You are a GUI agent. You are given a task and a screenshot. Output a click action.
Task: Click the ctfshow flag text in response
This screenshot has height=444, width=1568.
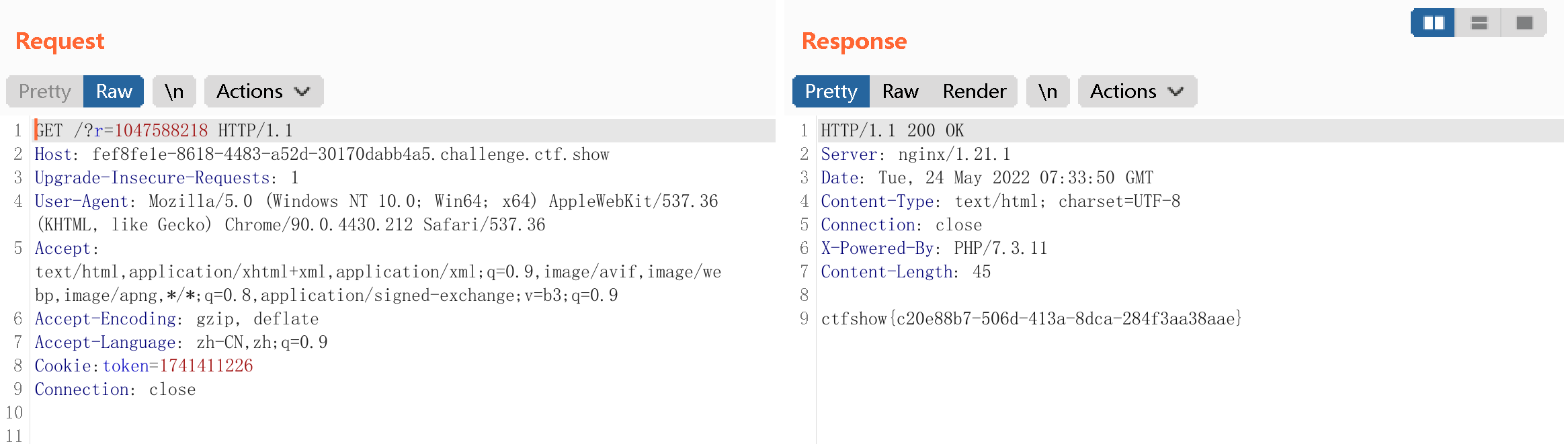click(x=1031, y=318)
